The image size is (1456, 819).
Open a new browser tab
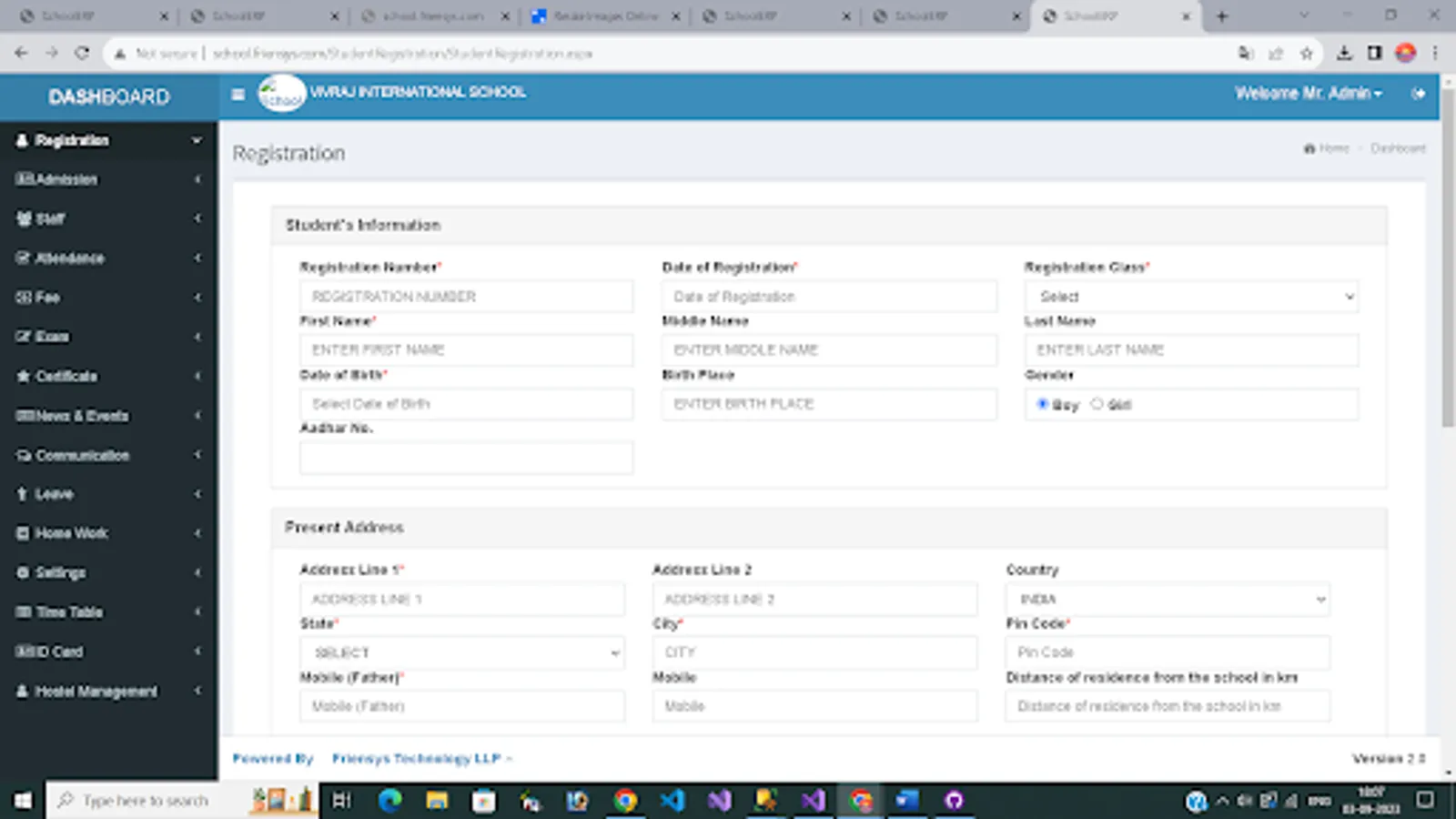coord(1222,16)
